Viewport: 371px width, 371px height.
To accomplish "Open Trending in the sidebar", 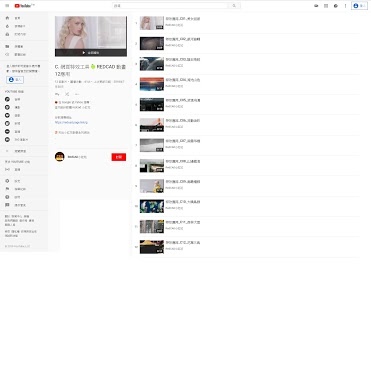I will [x=23, y=26].
